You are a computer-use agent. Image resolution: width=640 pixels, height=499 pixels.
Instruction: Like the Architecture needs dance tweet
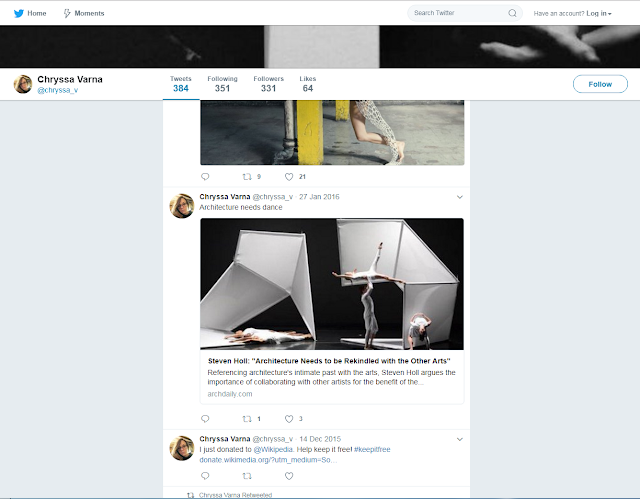(289, 419)
